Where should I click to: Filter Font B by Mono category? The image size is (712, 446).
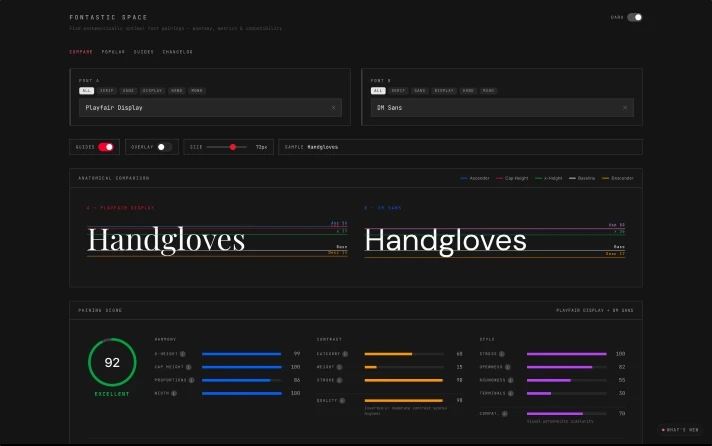pyautogui.click(x=488, y=91)
